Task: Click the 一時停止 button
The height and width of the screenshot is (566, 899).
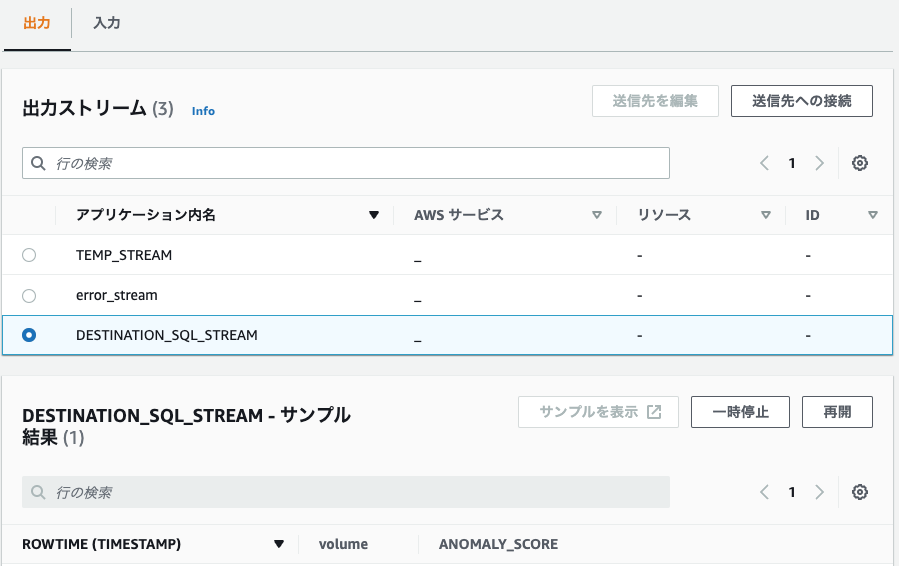Action: point(740,412)
